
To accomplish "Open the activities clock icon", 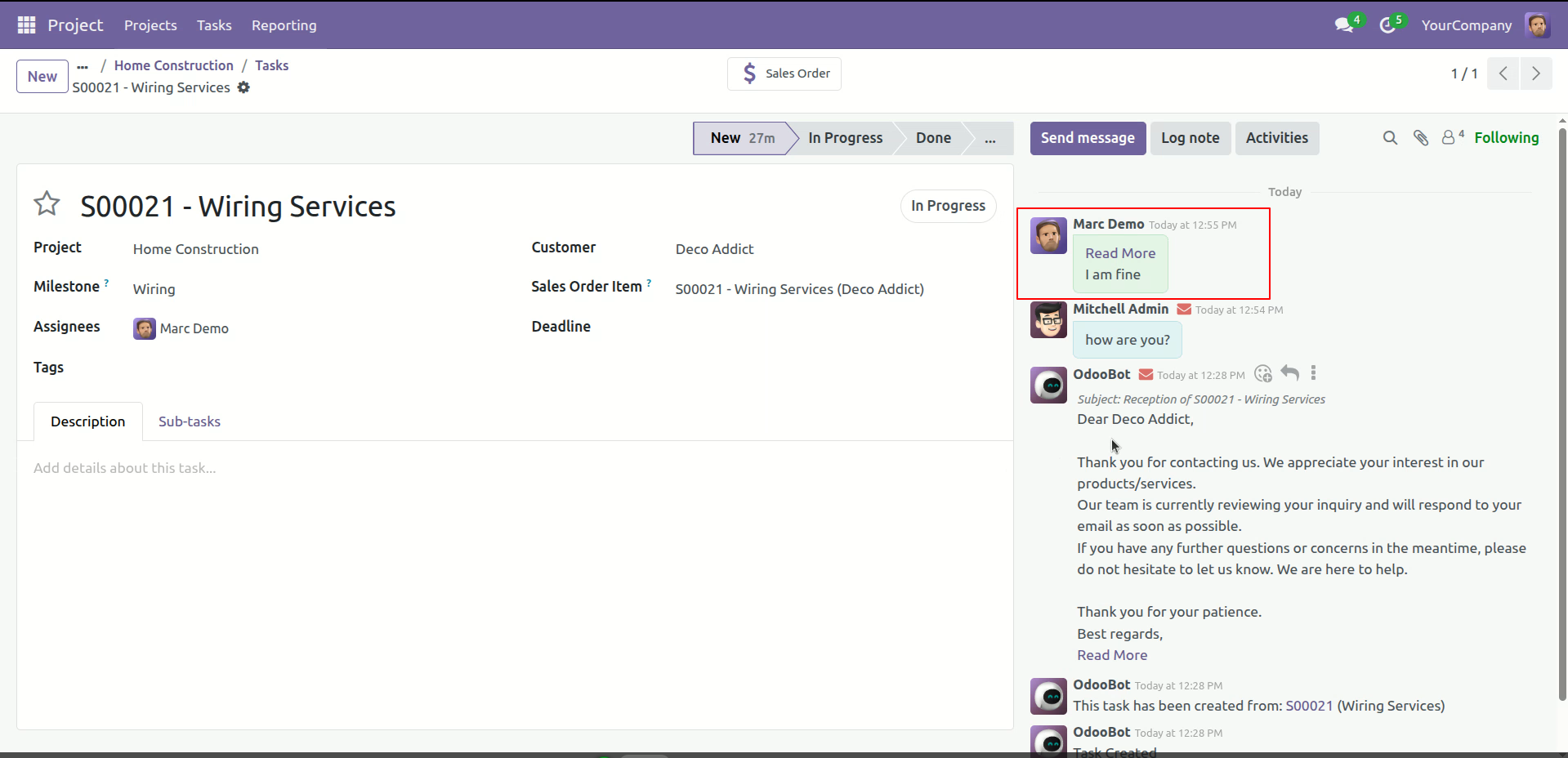I will [1387, 25].
